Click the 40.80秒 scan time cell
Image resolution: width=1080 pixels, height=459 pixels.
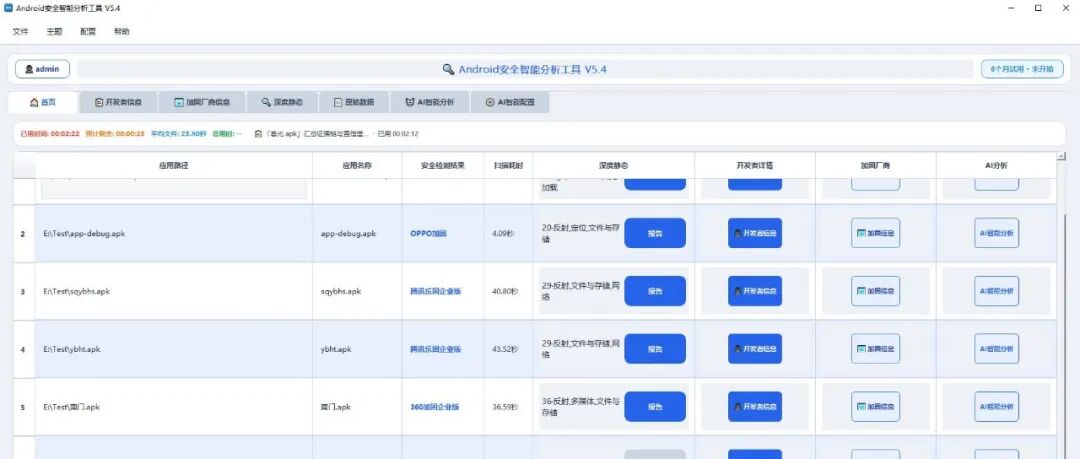(508, 292)
